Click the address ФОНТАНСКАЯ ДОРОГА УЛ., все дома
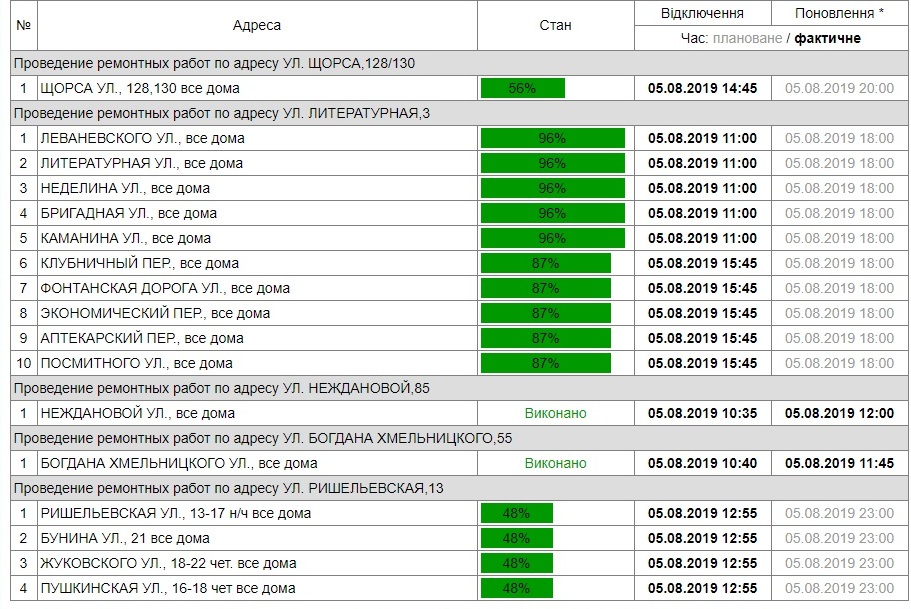This screenshot has width=911, height=609. [165, 288]
